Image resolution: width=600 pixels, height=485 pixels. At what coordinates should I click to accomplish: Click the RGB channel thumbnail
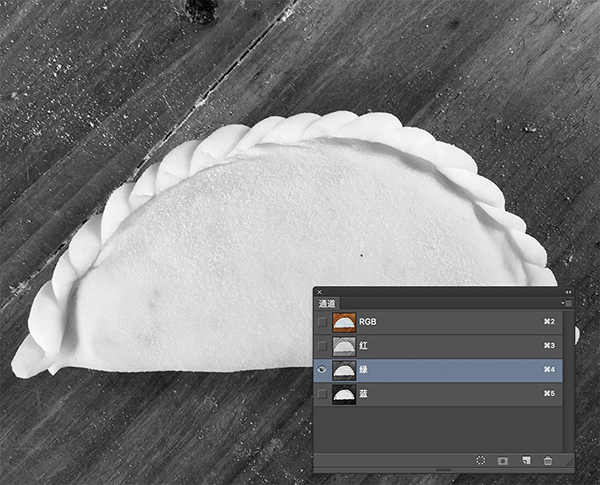click(x=344, y=322)
